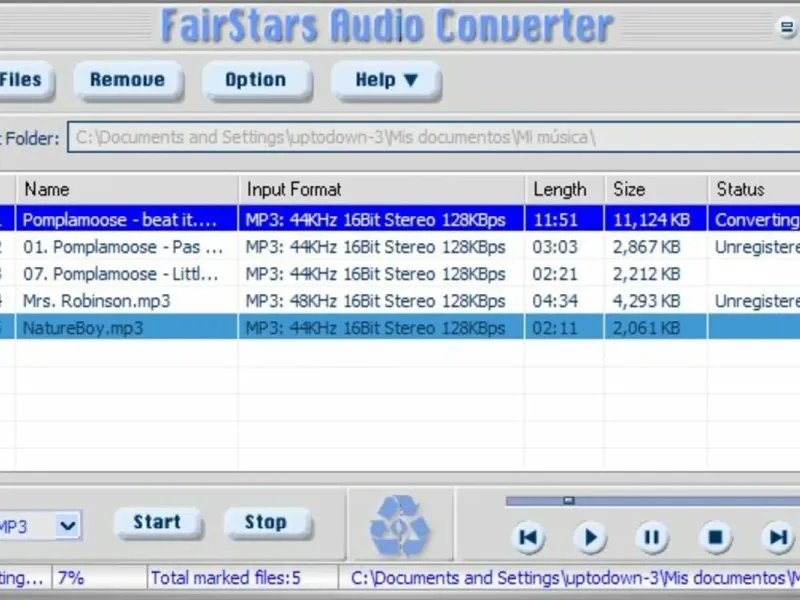The image size is (800, 600).
Task: Click the output folder path field
Action: [434, 137]
